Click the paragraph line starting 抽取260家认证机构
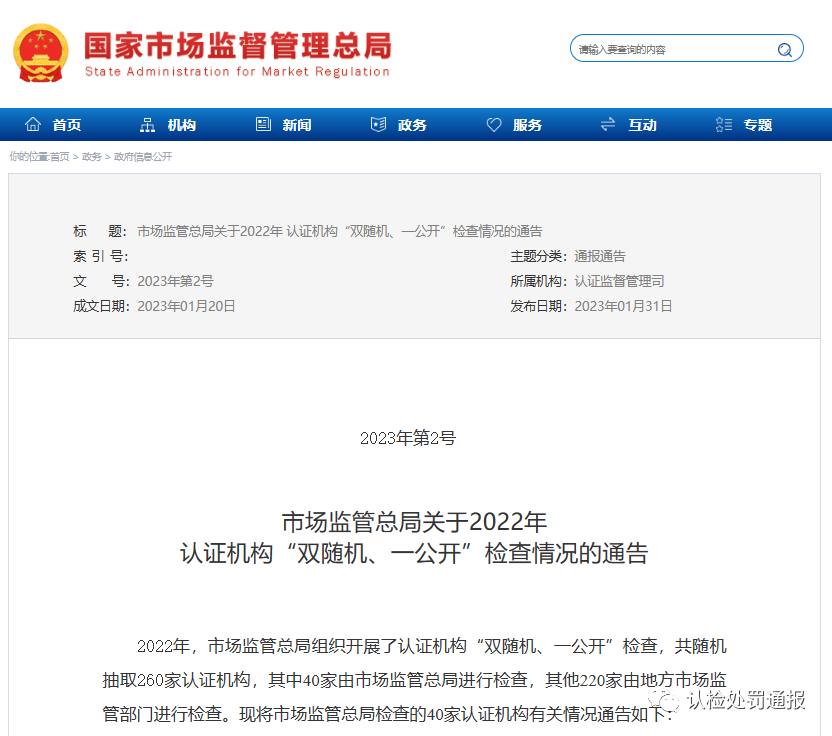The image size is (832, 736). coord(414,680)
